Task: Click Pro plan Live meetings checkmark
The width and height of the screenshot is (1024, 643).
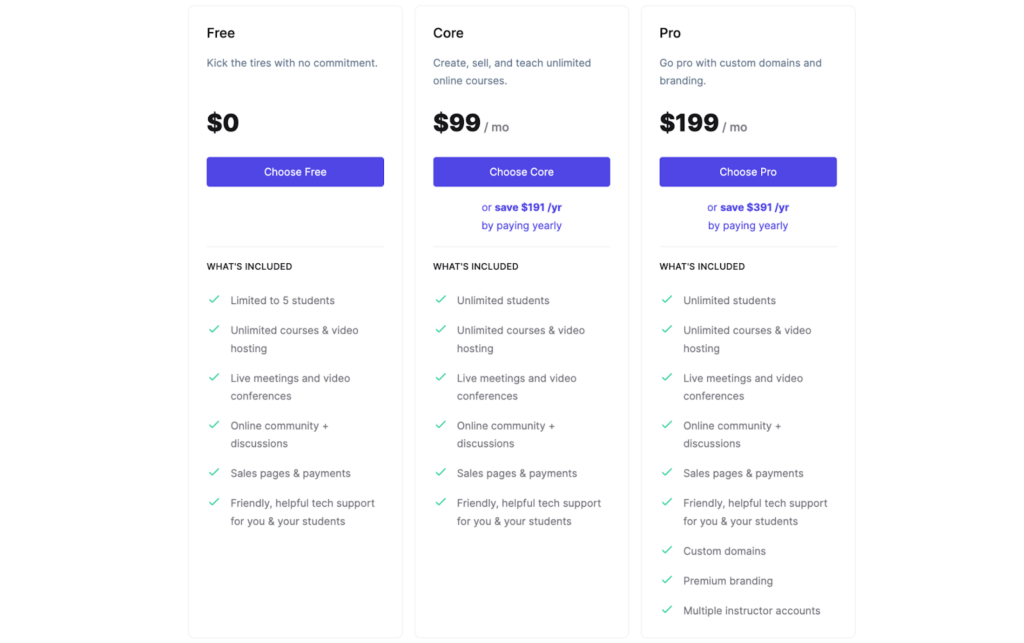Action: click(x=667, y=377)
